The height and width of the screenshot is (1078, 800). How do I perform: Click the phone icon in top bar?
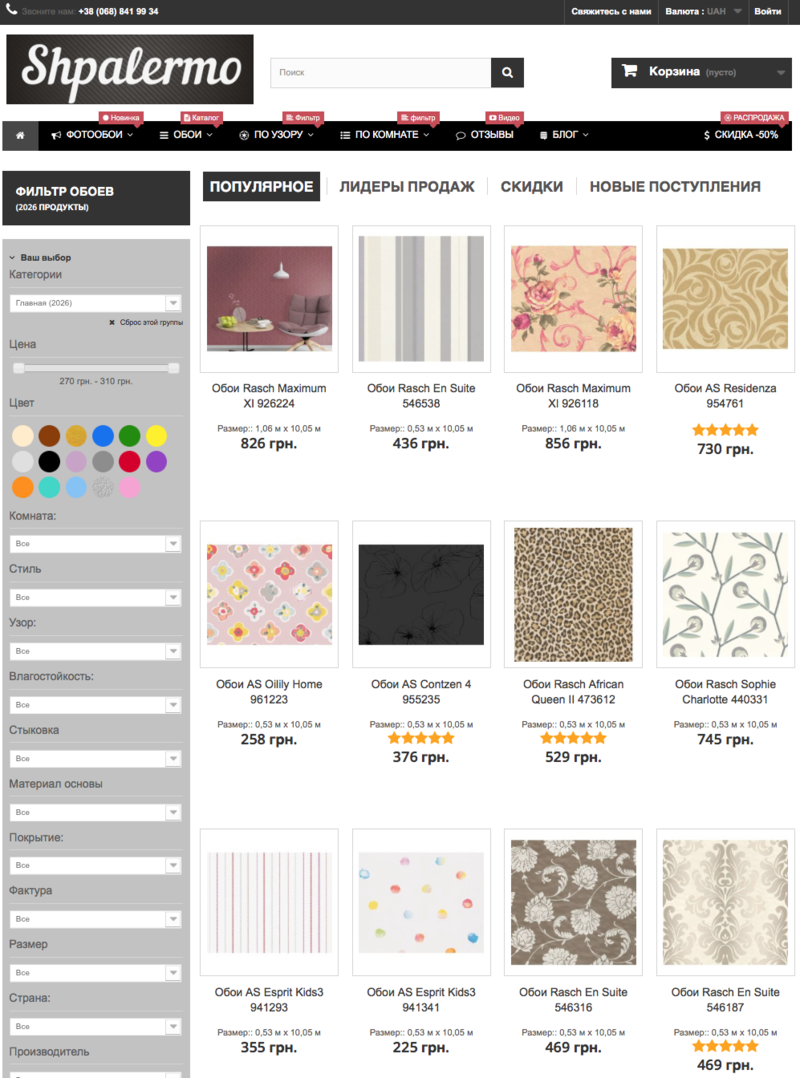click(x=10, y=12)
